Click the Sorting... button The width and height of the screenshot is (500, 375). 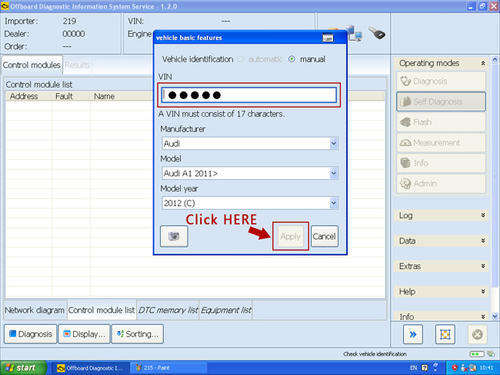tap(138, 334)
